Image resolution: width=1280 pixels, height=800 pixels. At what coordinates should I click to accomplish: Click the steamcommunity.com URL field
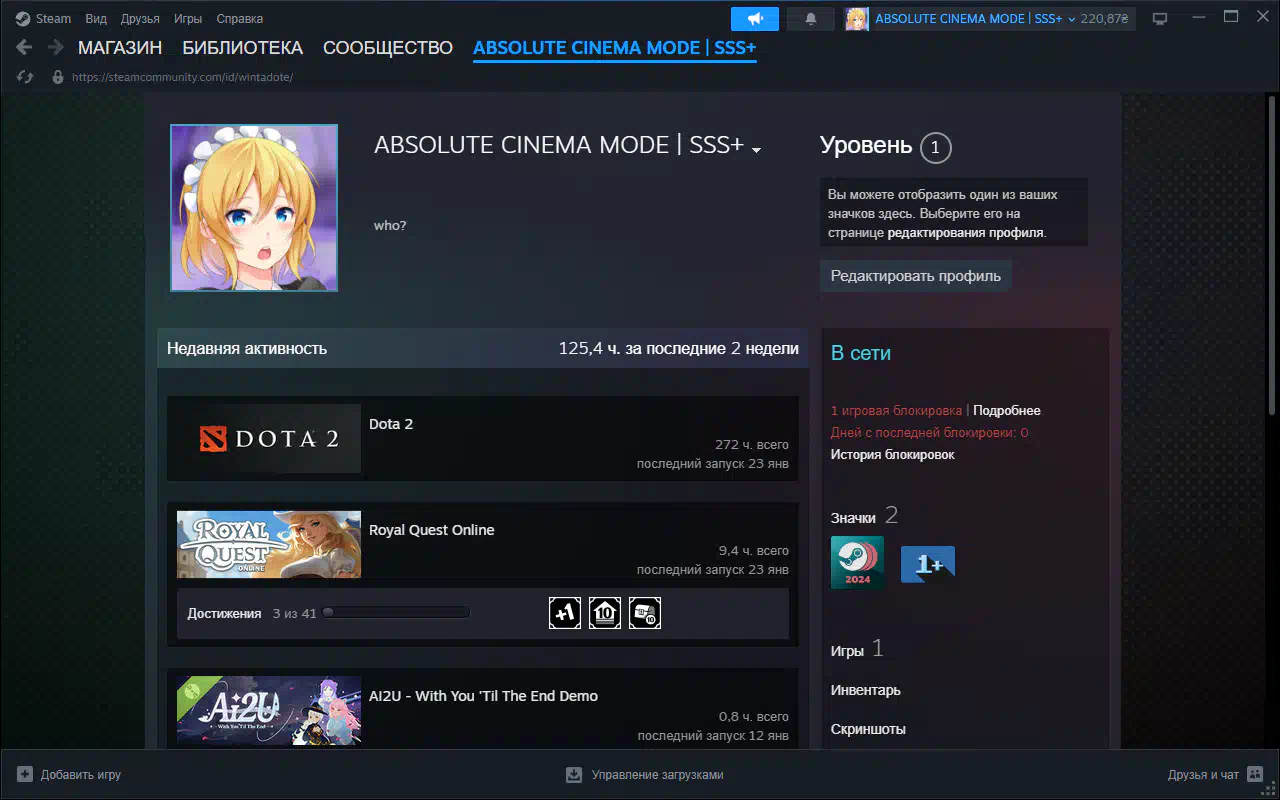[x=183, y=77]
